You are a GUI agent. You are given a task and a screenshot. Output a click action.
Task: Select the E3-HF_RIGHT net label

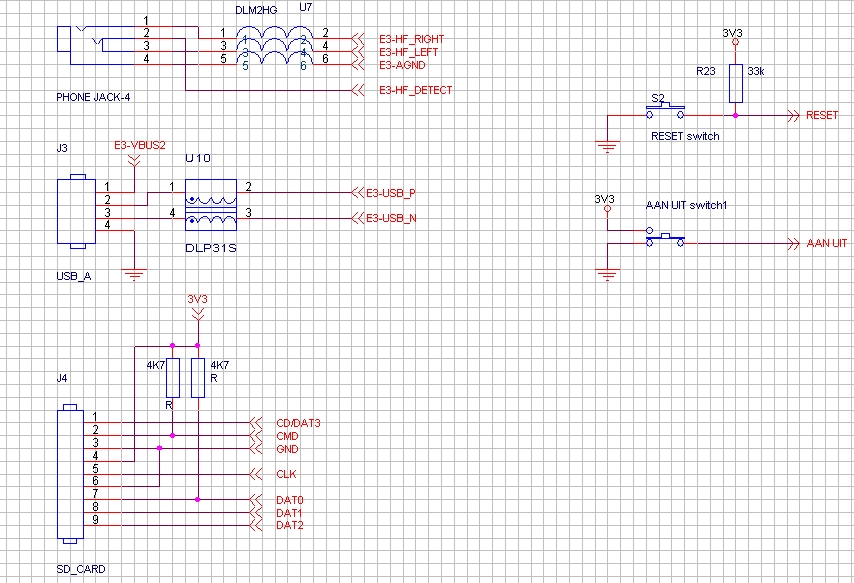click(412, 39)
